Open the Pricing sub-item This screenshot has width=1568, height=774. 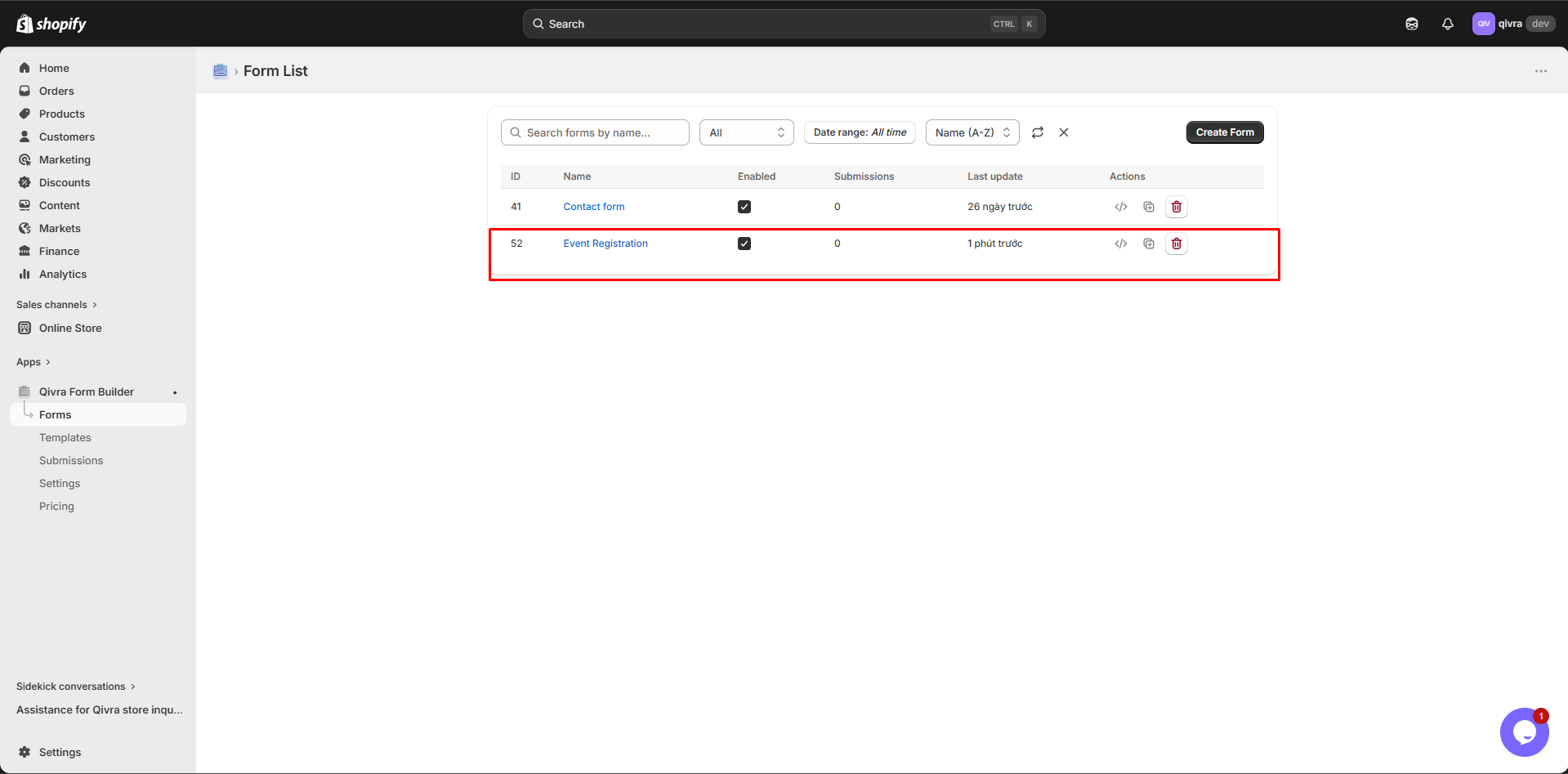coord(56,506)
